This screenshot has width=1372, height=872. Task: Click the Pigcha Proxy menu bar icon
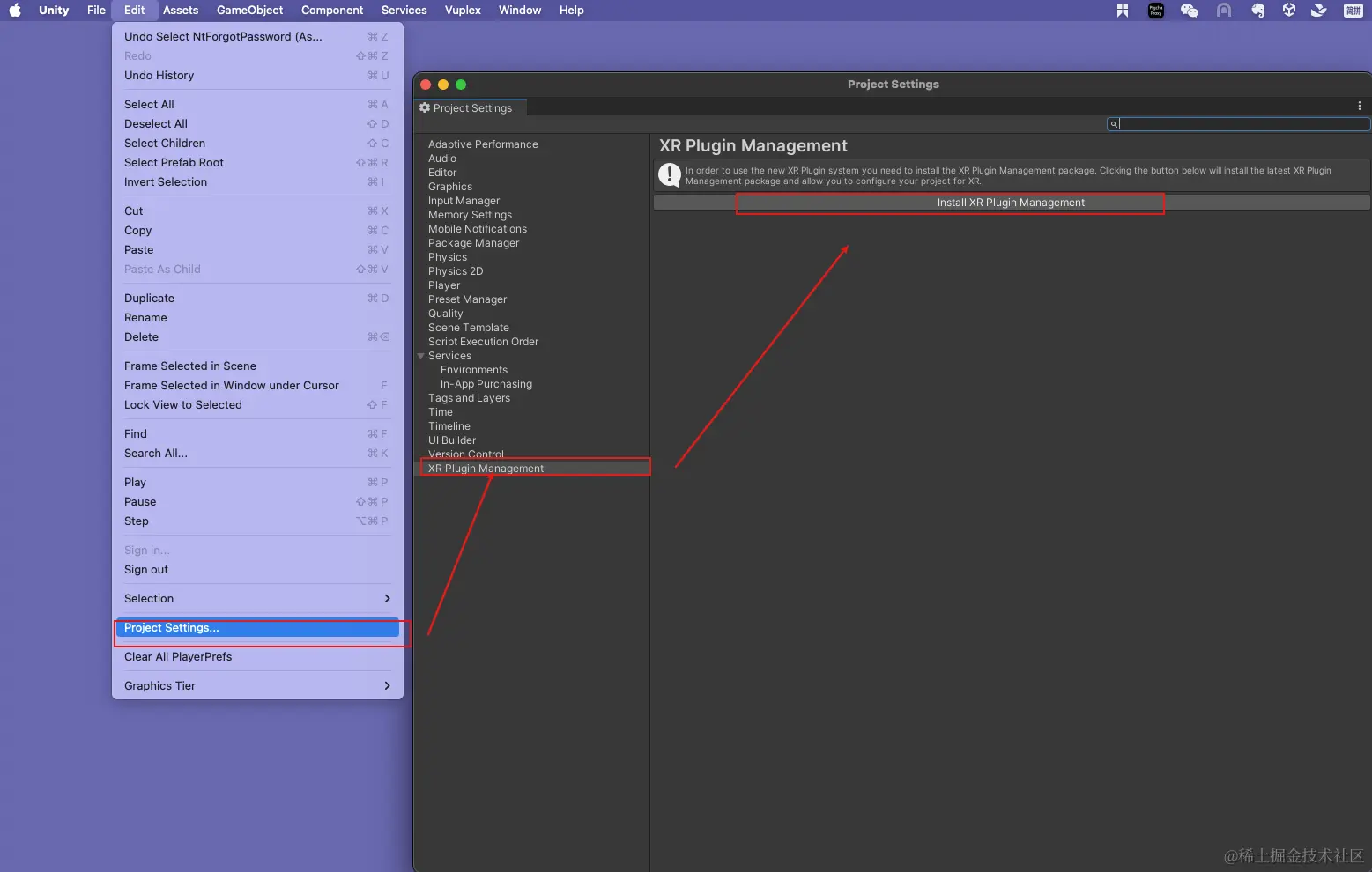point(1156,11)
